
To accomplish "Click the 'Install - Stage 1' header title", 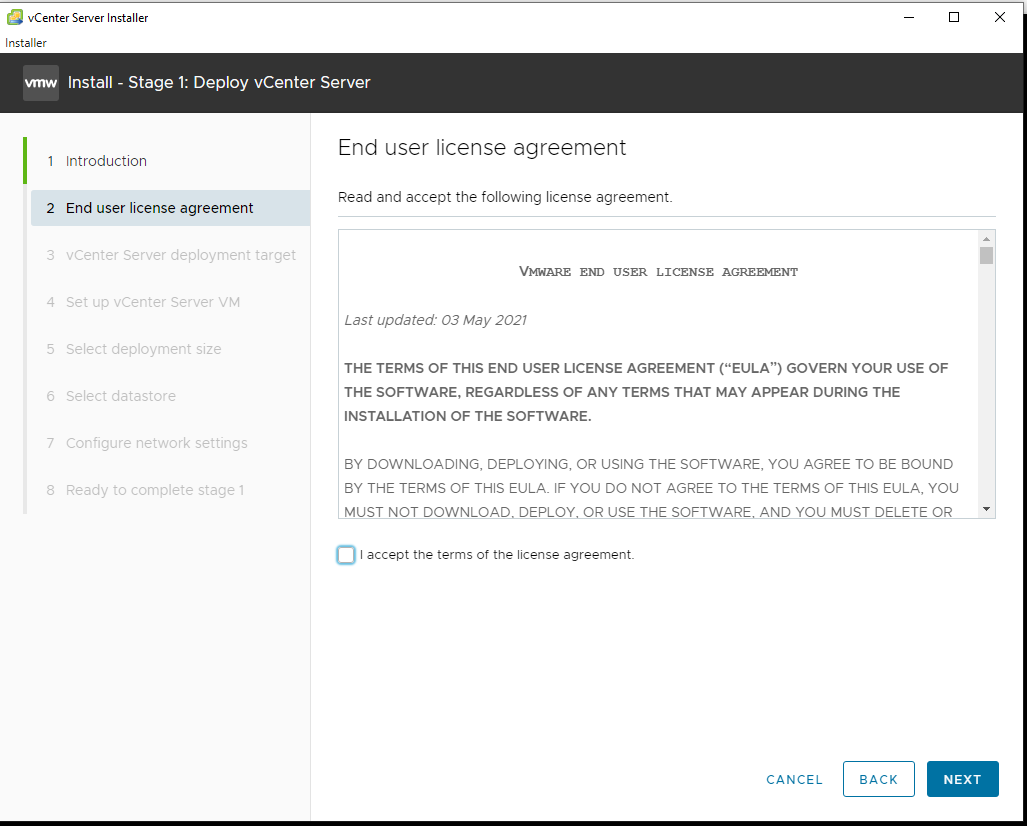I will click(219, 83).
